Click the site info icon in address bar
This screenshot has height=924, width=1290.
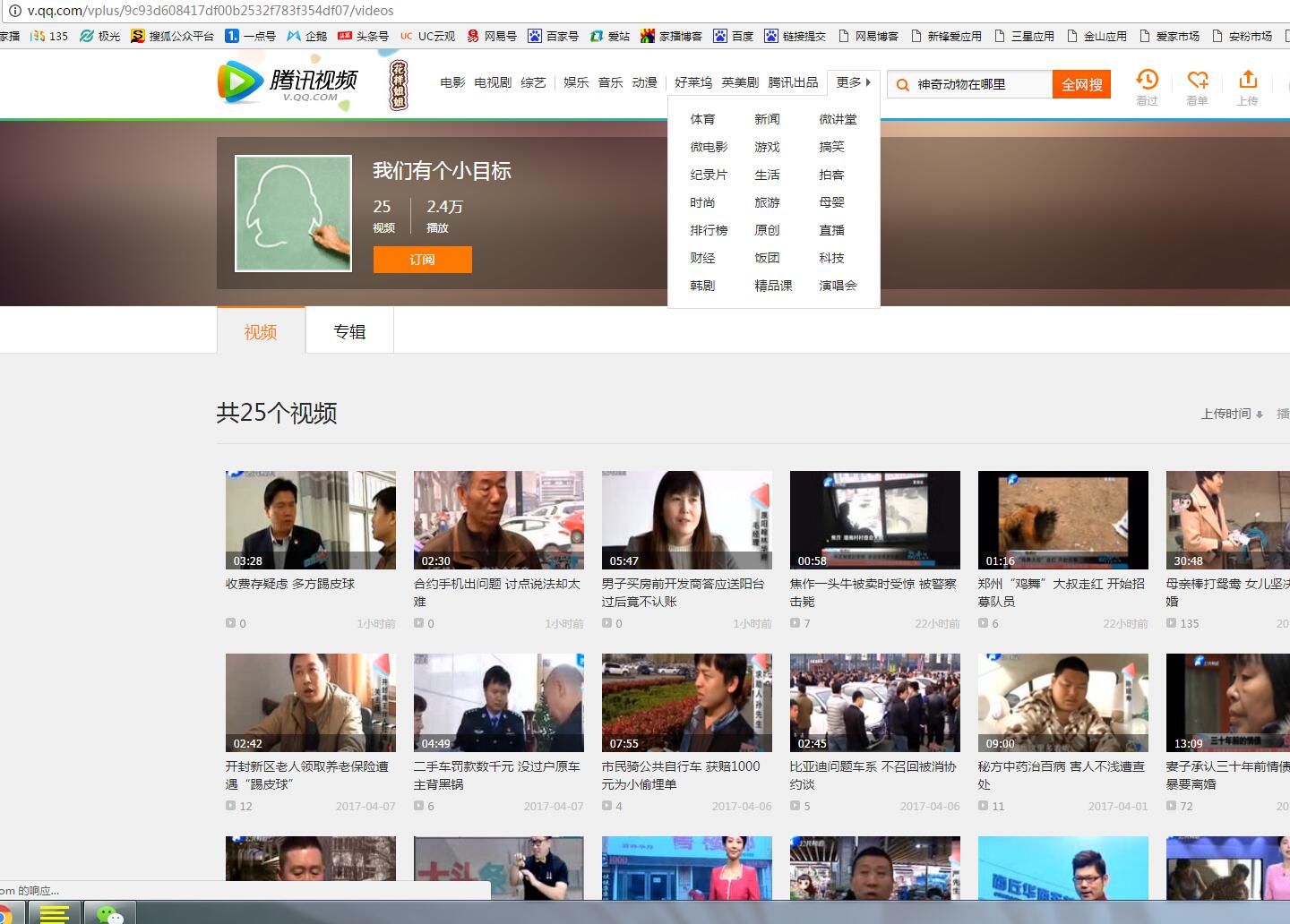[x=13, y=11]
